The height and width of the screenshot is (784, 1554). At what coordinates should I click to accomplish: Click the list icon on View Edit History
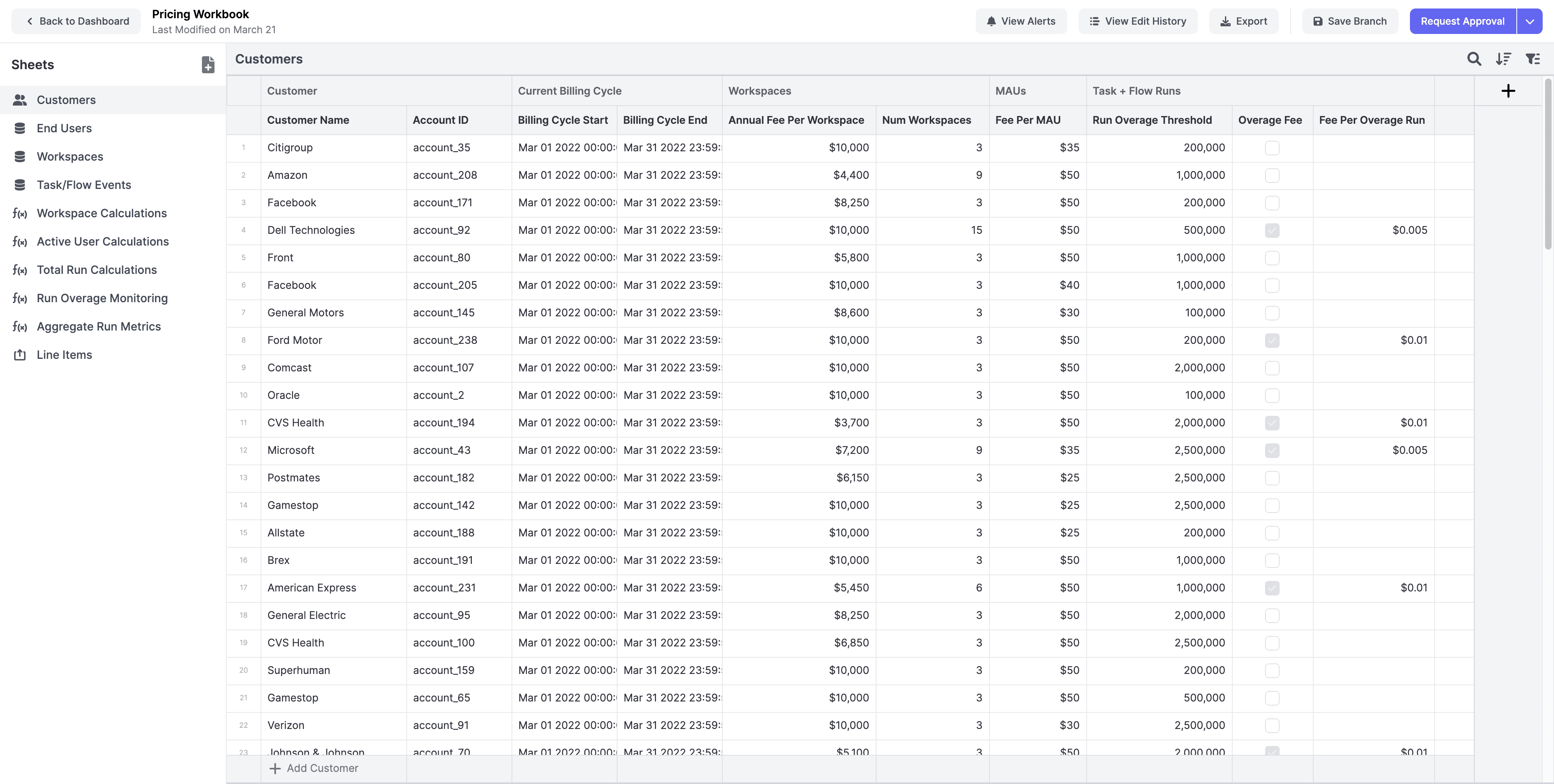click(1094, 21)
